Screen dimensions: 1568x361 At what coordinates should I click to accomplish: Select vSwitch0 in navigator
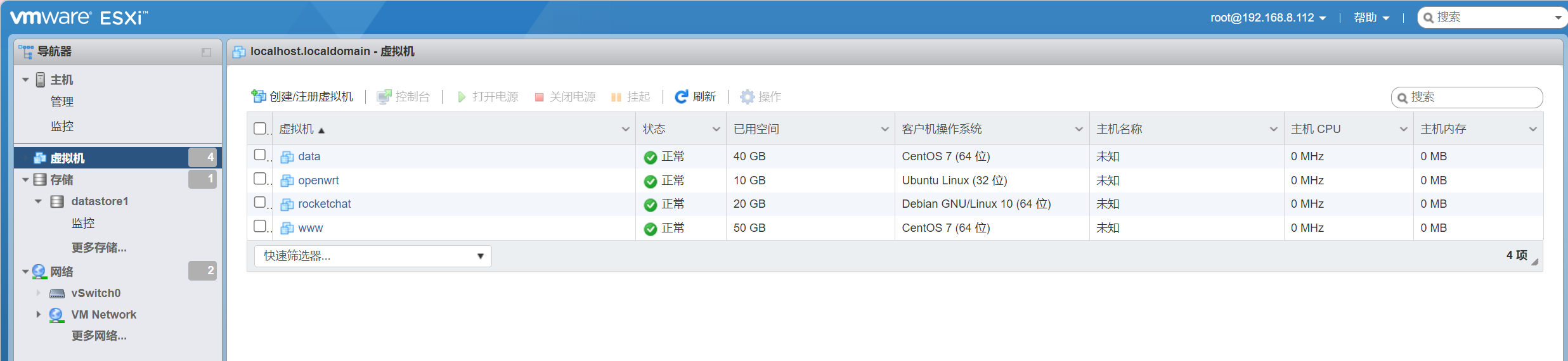pos(96,293)
